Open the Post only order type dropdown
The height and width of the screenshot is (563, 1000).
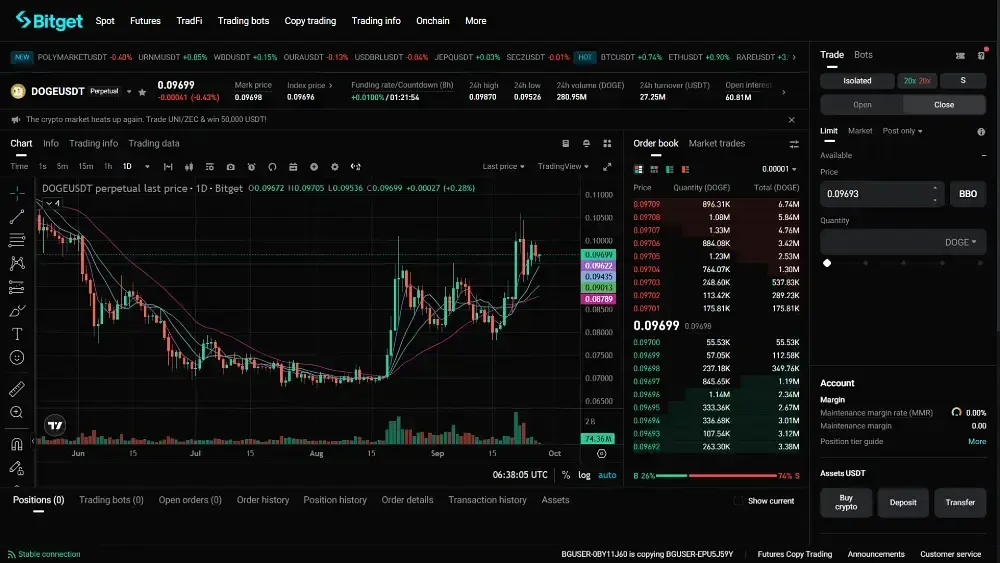(x=902, y=131)
